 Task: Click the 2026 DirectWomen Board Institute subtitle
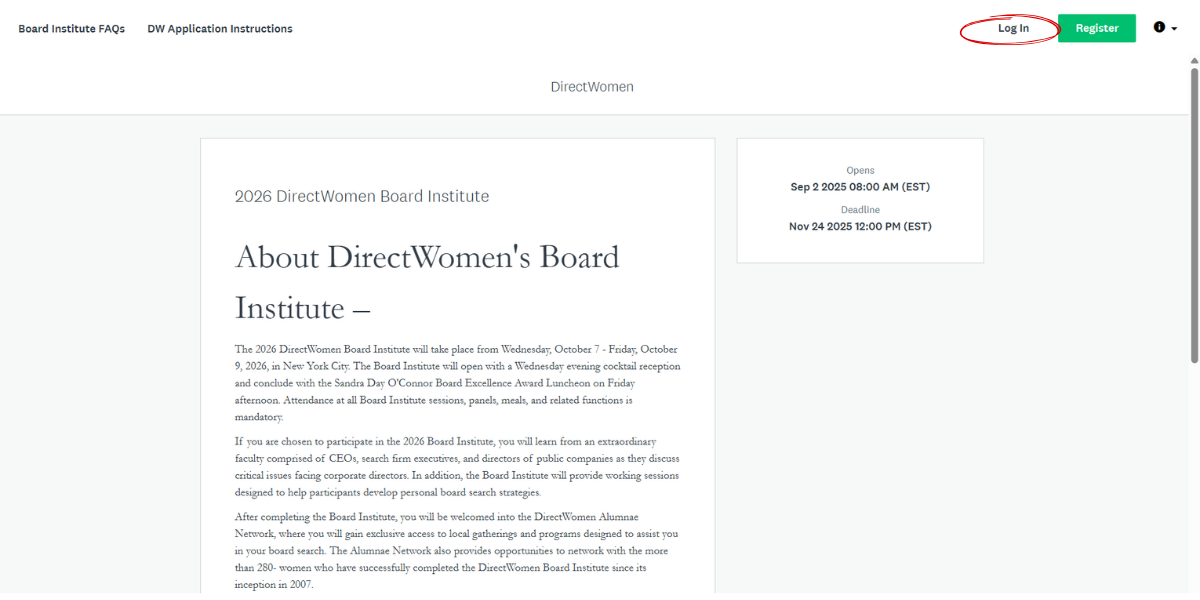click(362, 196)
